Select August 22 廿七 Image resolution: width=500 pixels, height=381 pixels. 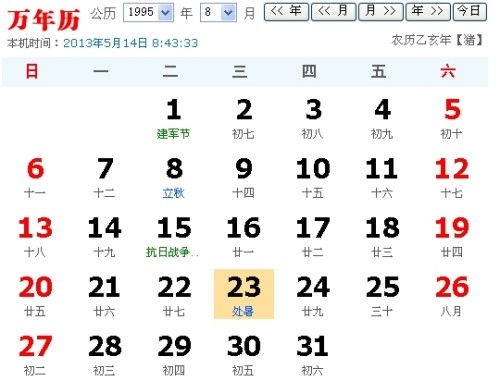click(174, 296)
